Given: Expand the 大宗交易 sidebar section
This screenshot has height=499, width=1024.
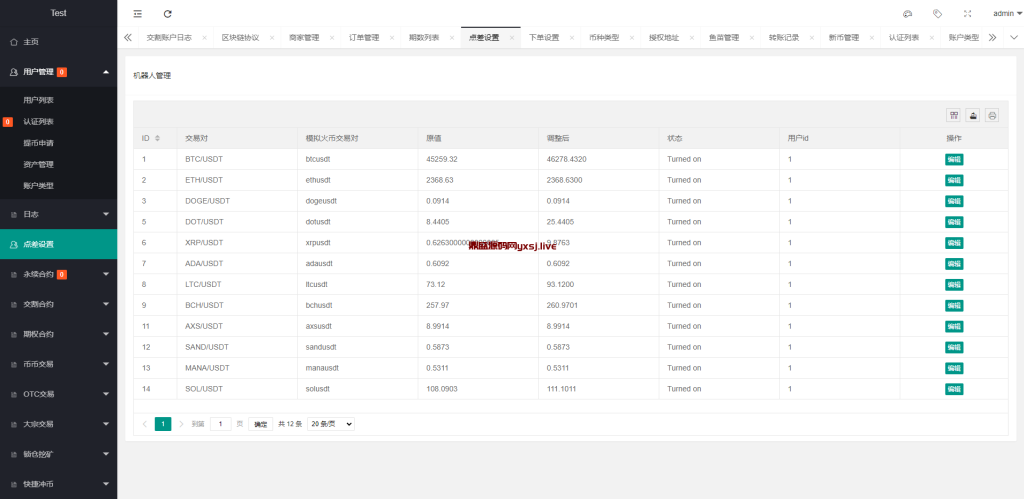Looking at the screenshot, I should point(59,424).
